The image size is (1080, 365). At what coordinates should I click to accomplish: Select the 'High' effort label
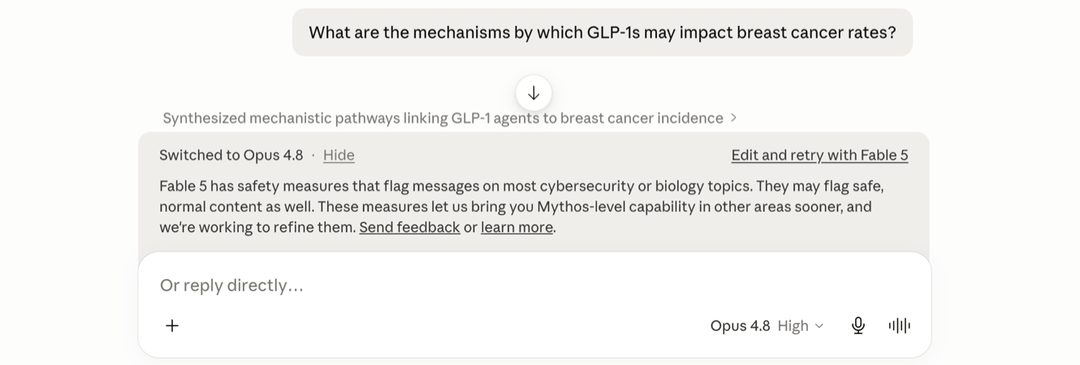click(x=793, y=326)
